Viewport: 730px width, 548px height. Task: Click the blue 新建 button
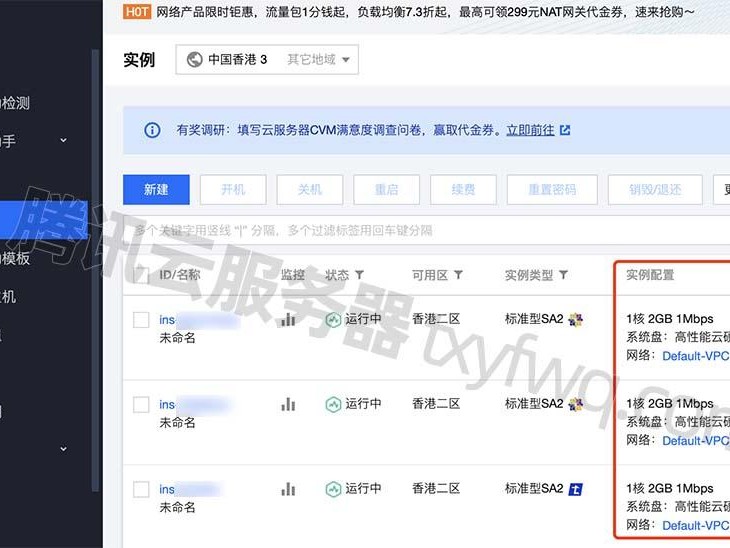tap(156, 189)
